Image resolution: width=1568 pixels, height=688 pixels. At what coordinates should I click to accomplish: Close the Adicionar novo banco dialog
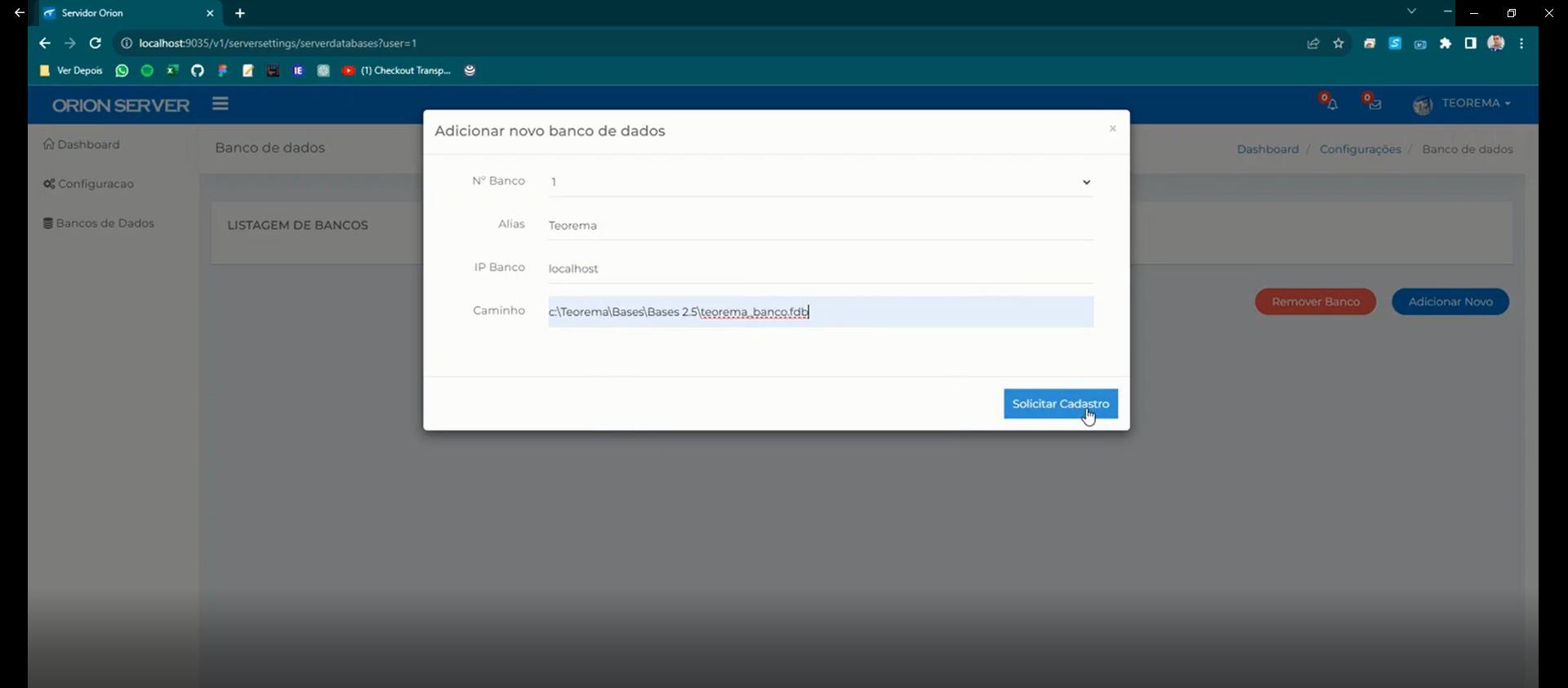1112,129
